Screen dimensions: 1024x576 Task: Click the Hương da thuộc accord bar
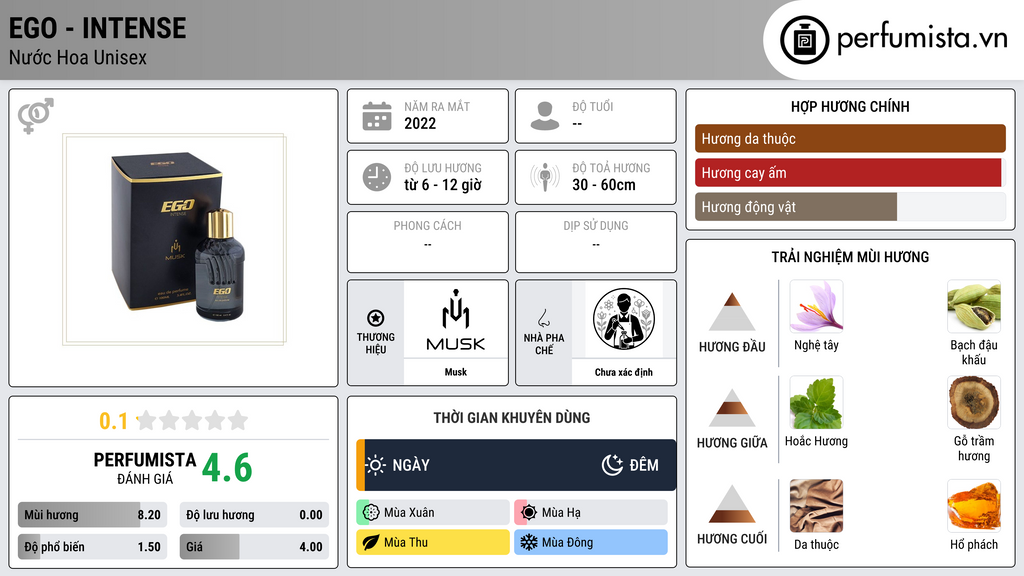[x=850, y=138]
